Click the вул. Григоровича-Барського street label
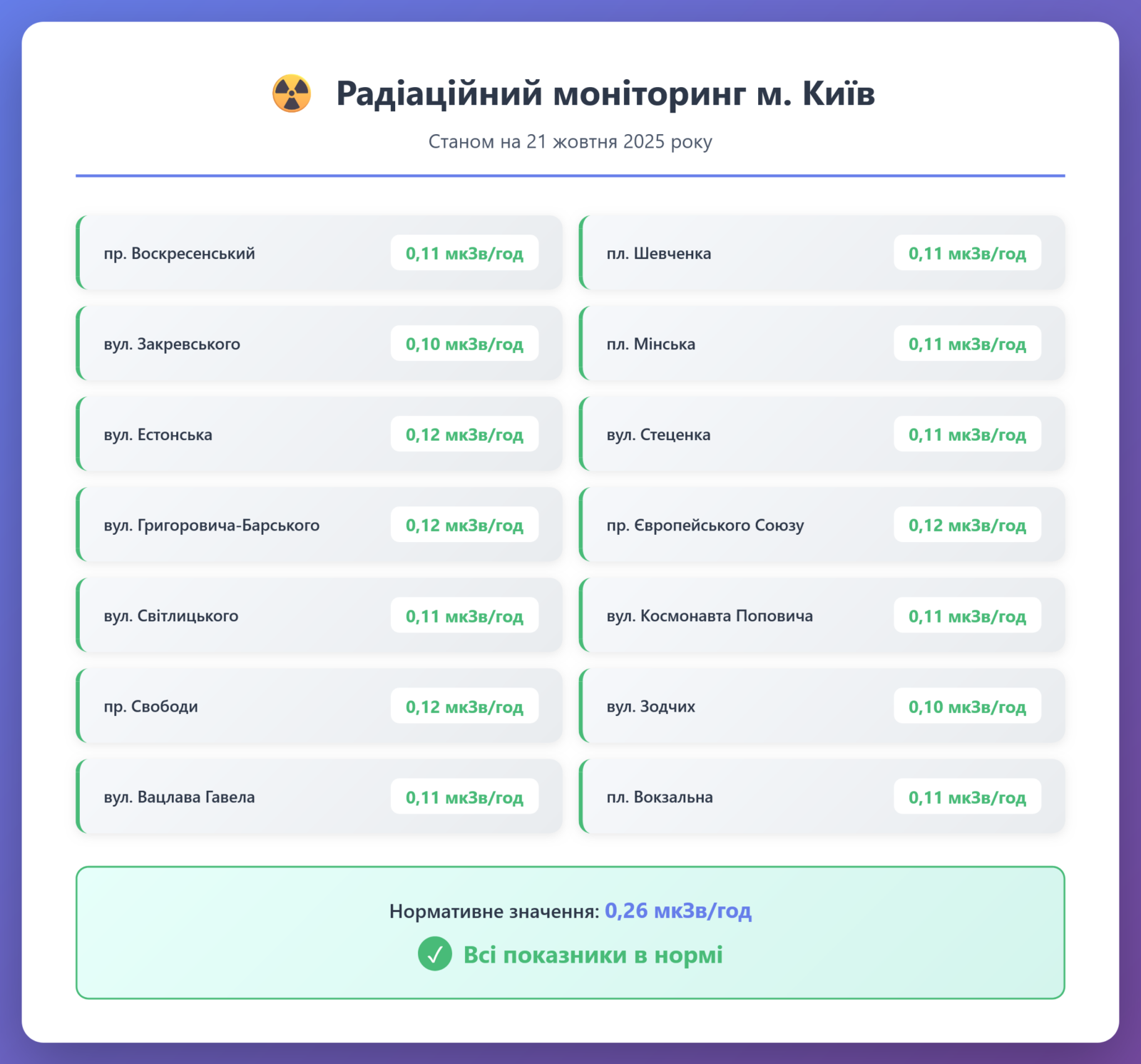Viewport: 1141px width, 1064px height. click(212, 526)
